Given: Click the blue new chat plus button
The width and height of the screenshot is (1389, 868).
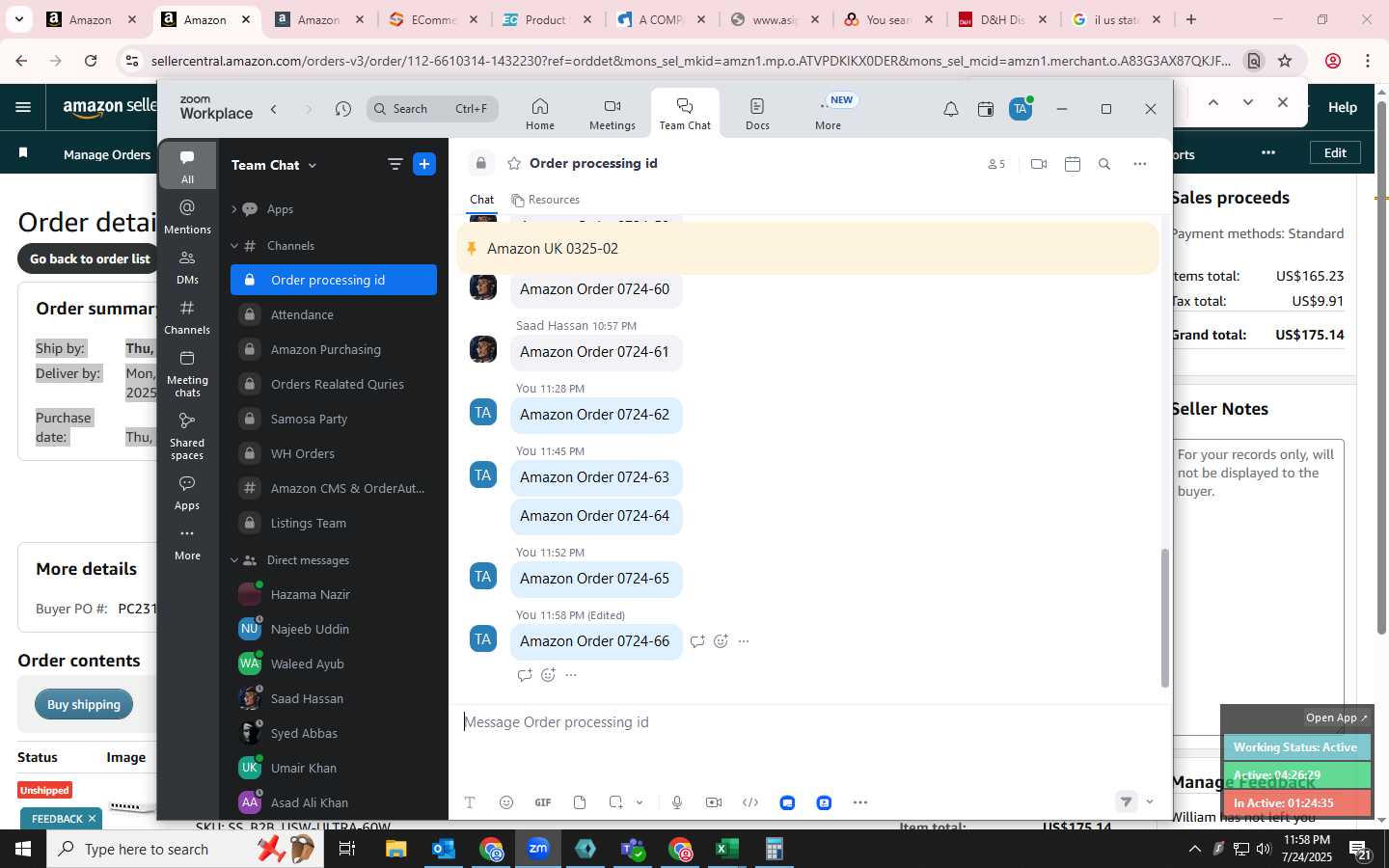Looking at the screenshot, I should tap(424, 164).
